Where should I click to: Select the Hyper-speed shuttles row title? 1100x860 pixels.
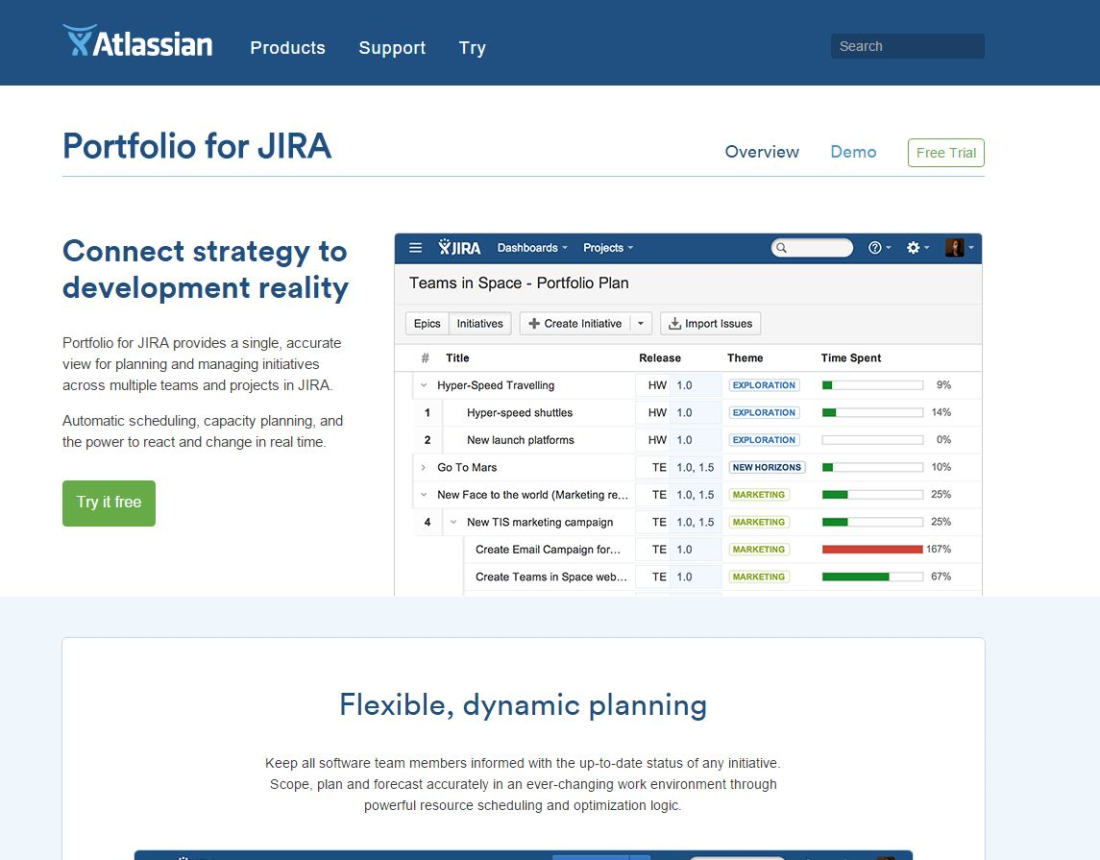520,412
